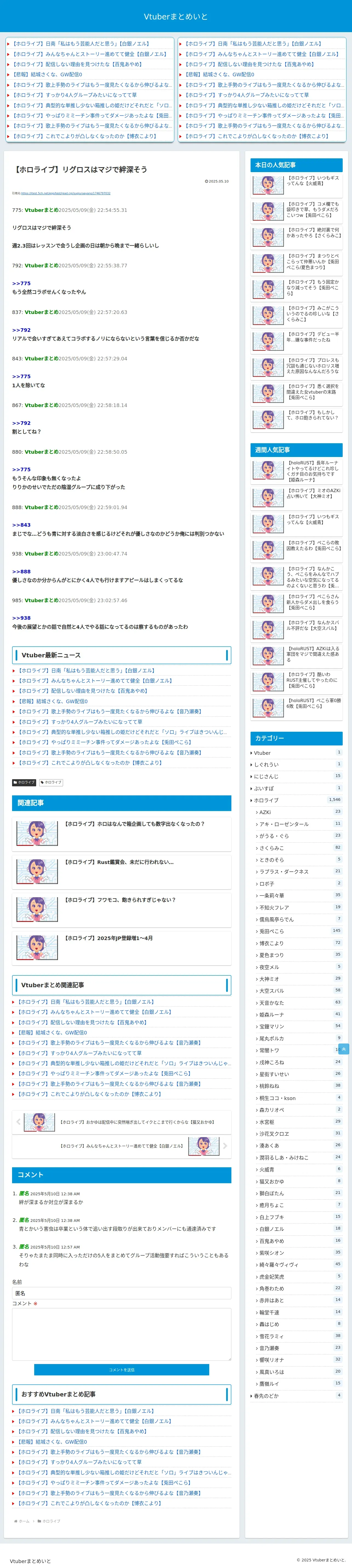Open the 綺々羅々ヴィヴィ subcategory
352x1568 pixels.
click(299, 1264)
